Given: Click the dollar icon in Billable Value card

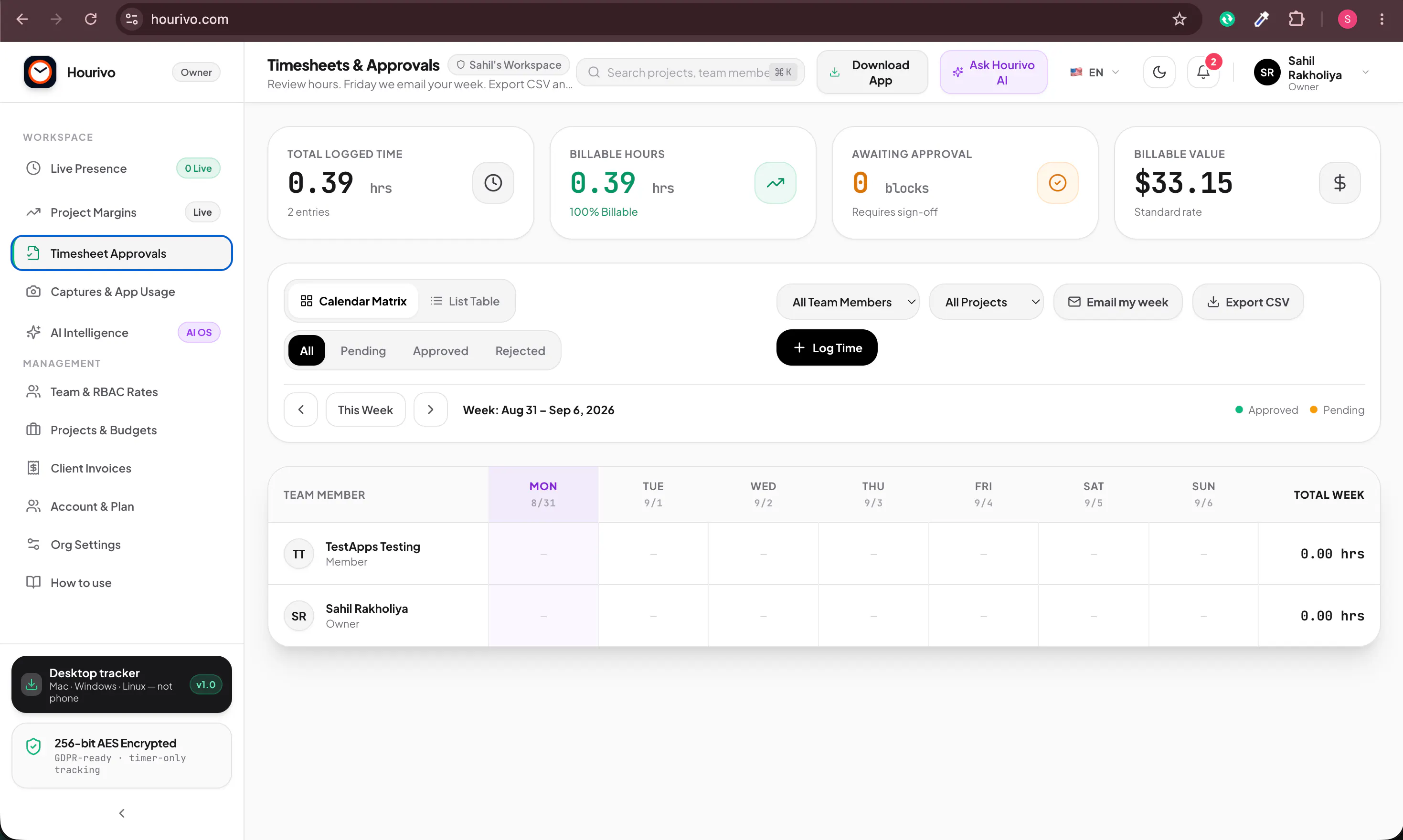Looking at the screenshot, I should [x=1339, y=183].
